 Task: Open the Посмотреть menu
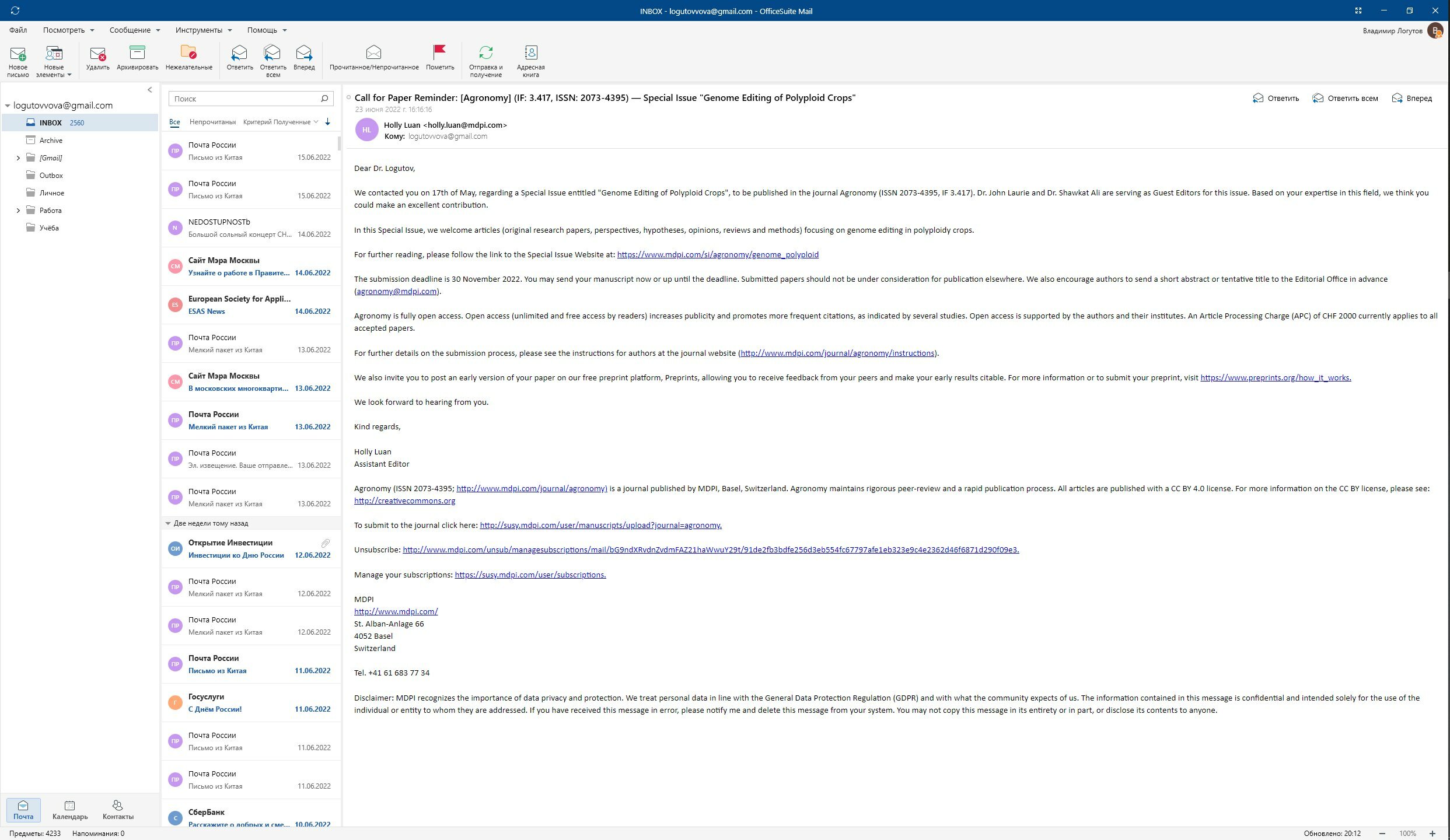click(x=68, y=30)
